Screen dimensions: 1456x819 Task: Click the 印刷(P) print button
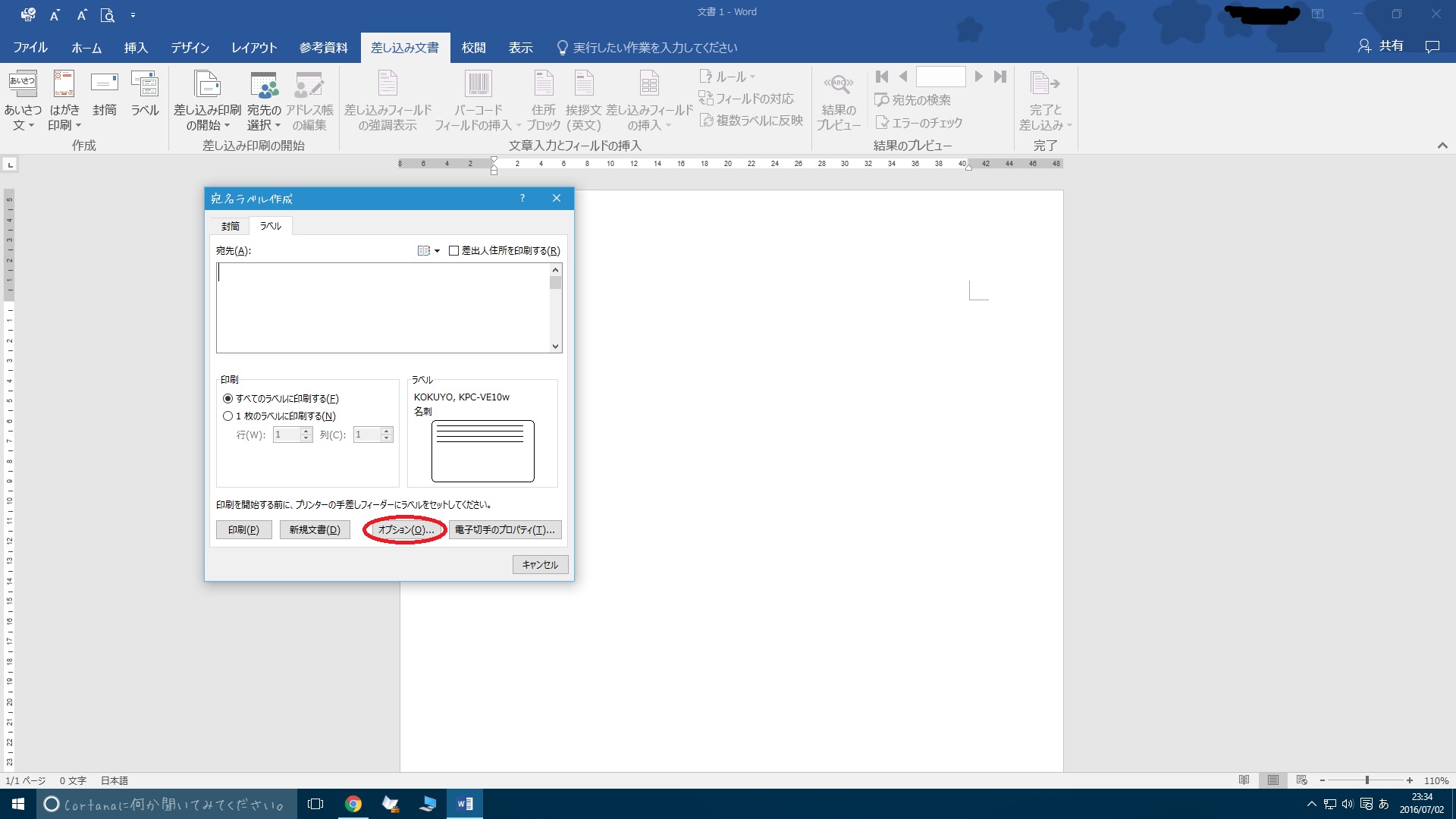click(x=243, y=530)
